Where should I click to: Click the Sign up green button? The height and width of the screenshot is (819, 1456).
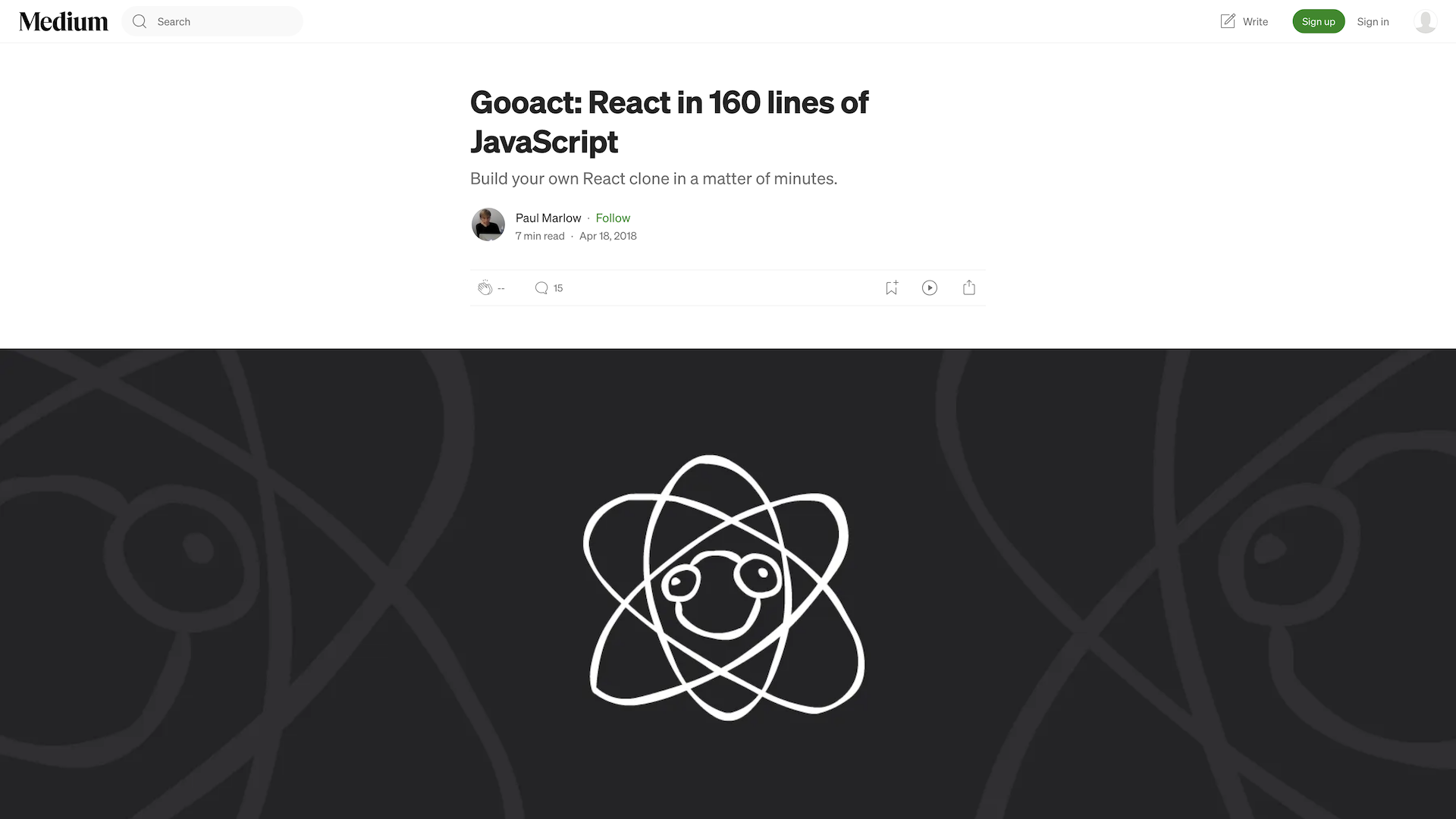pyautogui.click(x=1318, y=21)
